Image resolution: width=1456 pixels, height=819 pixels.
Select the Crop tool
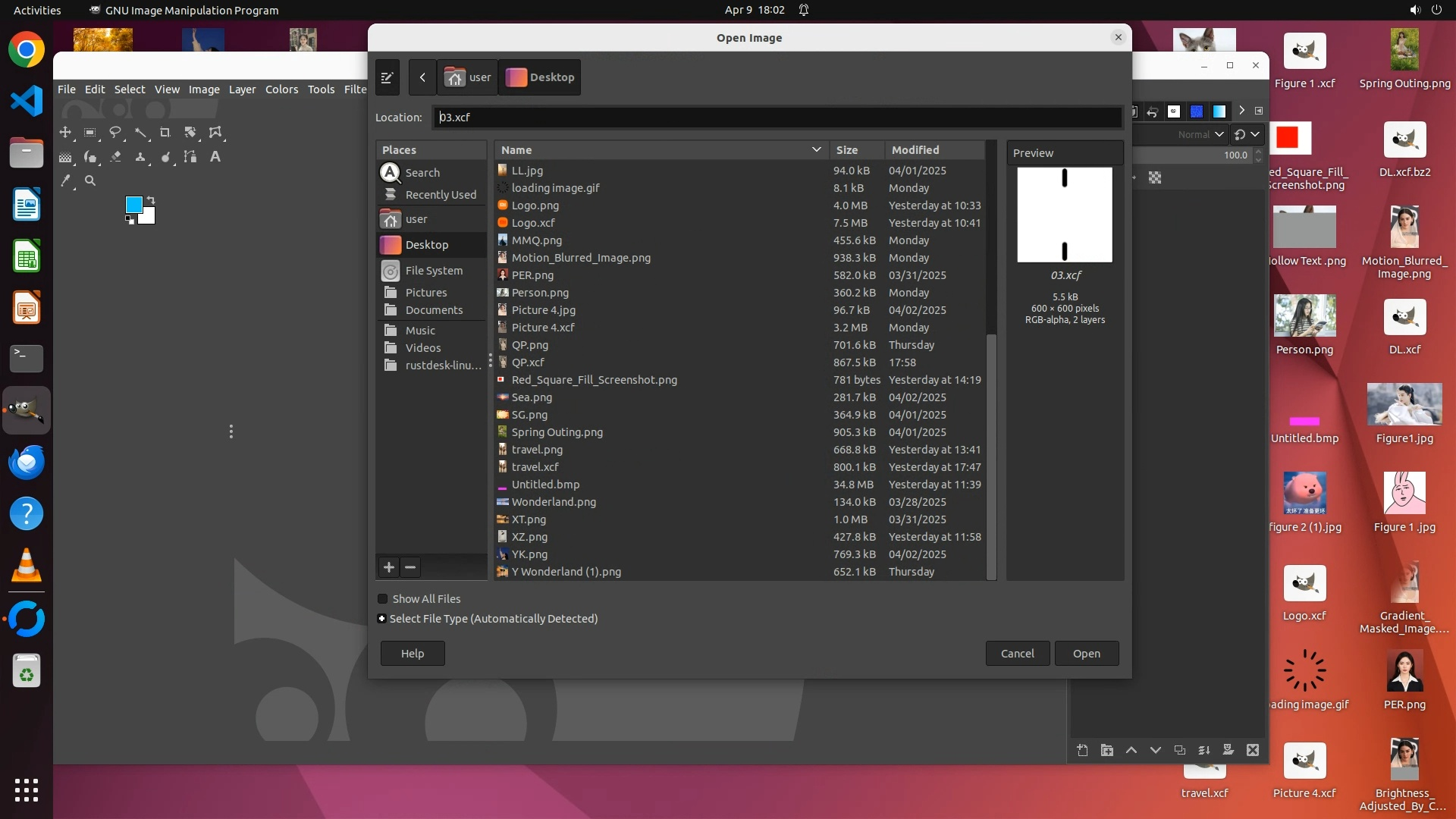(165, 133)
